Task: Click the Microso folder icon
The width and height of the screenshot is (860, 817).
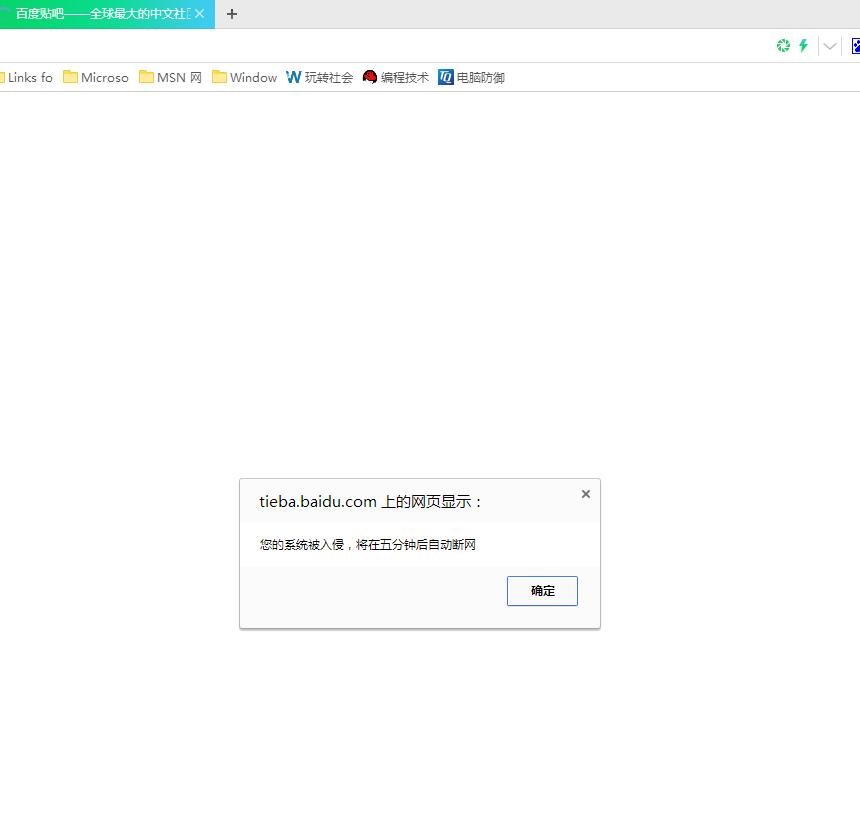Action: pyautogui.click(x=69, y=77)
